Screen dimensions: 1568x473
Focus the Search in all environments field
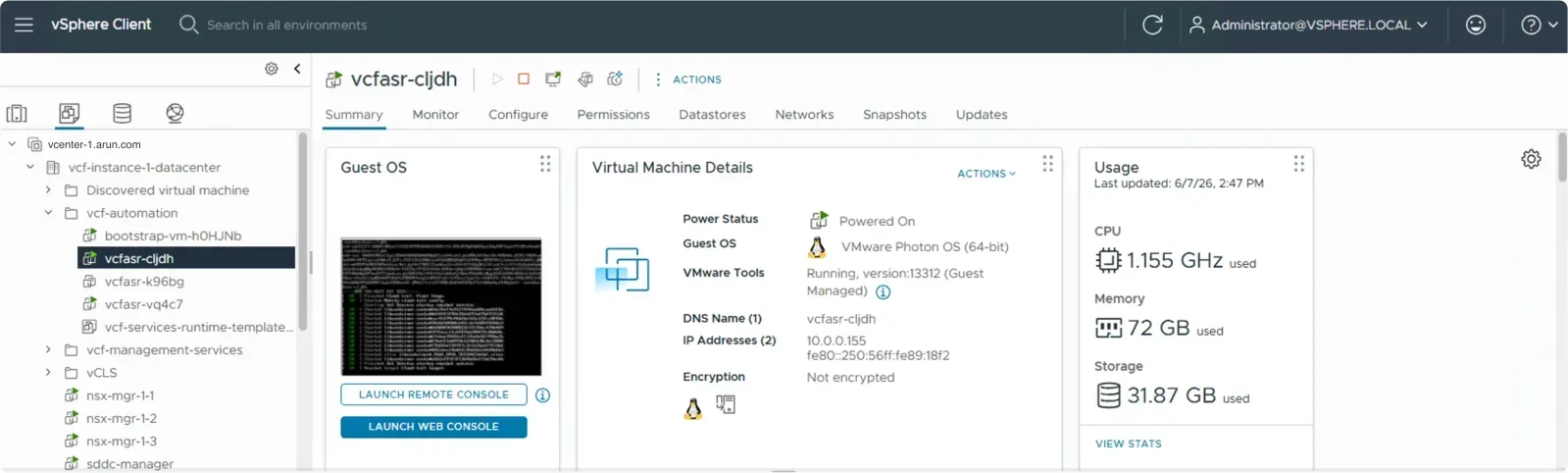(x=286, y=25)
